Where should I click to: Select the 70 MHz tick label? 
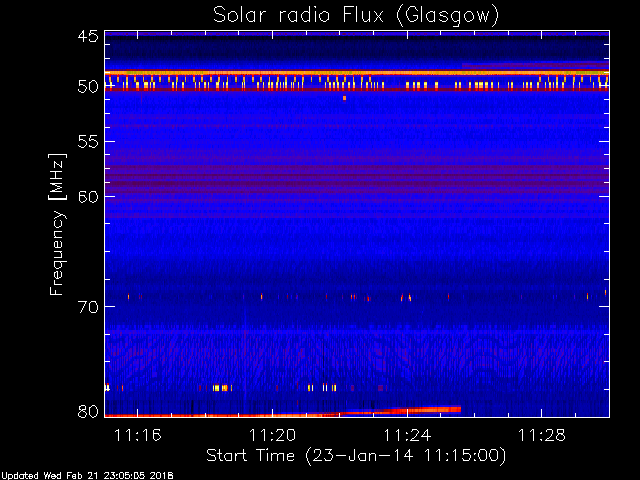click(x=88, y=307)
